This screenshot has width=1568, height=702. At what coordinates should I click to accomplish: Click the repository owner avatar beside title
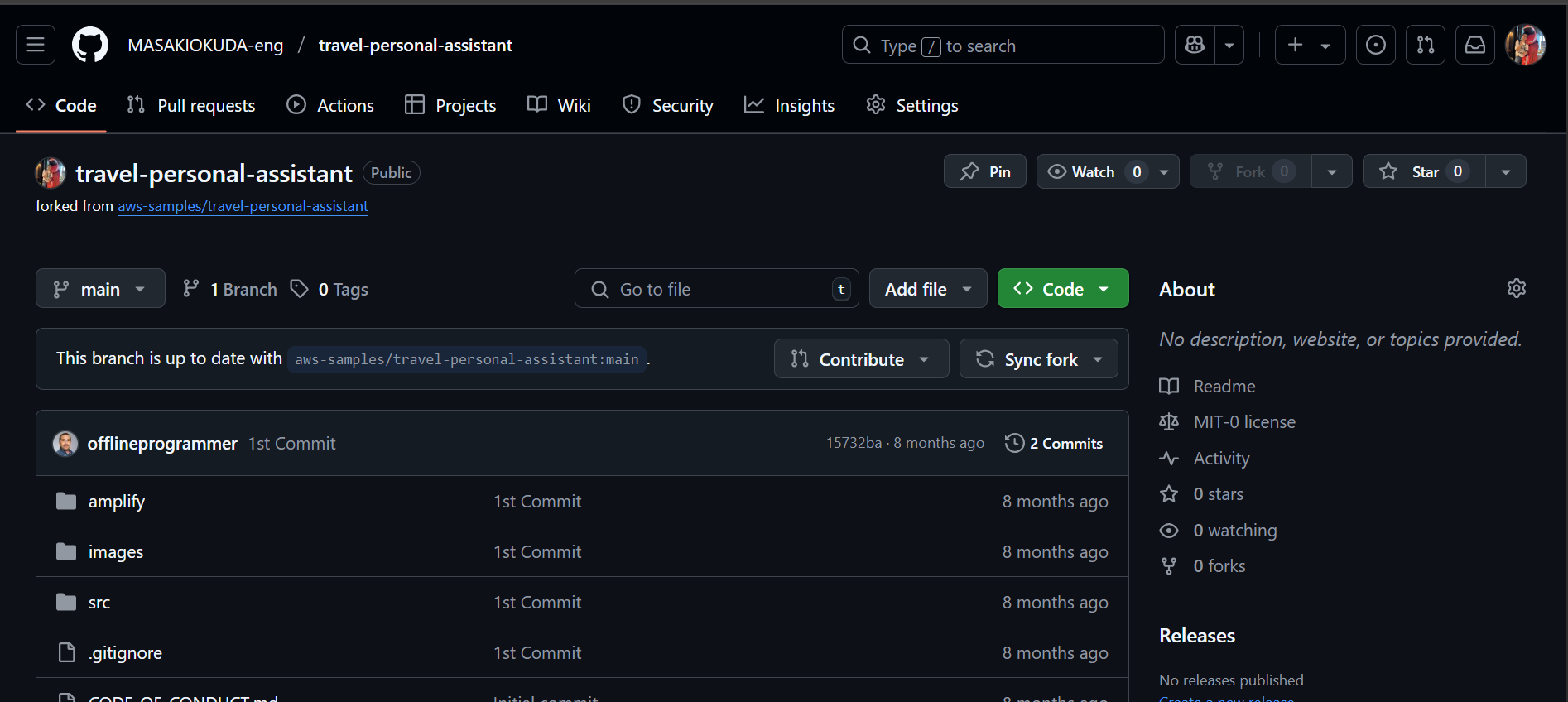pyautogui.click(x=51, y=173)
